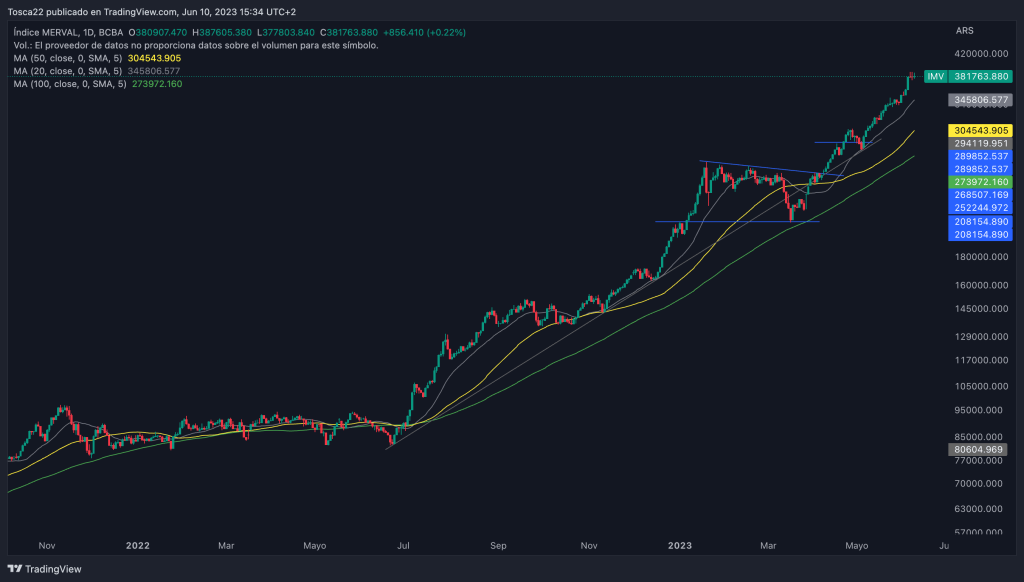Select the MA (100, close, 0, SMA, 5) legend
Viewport: 1024px width, 582px height.
pyautogui.click(x=72, y=84)
